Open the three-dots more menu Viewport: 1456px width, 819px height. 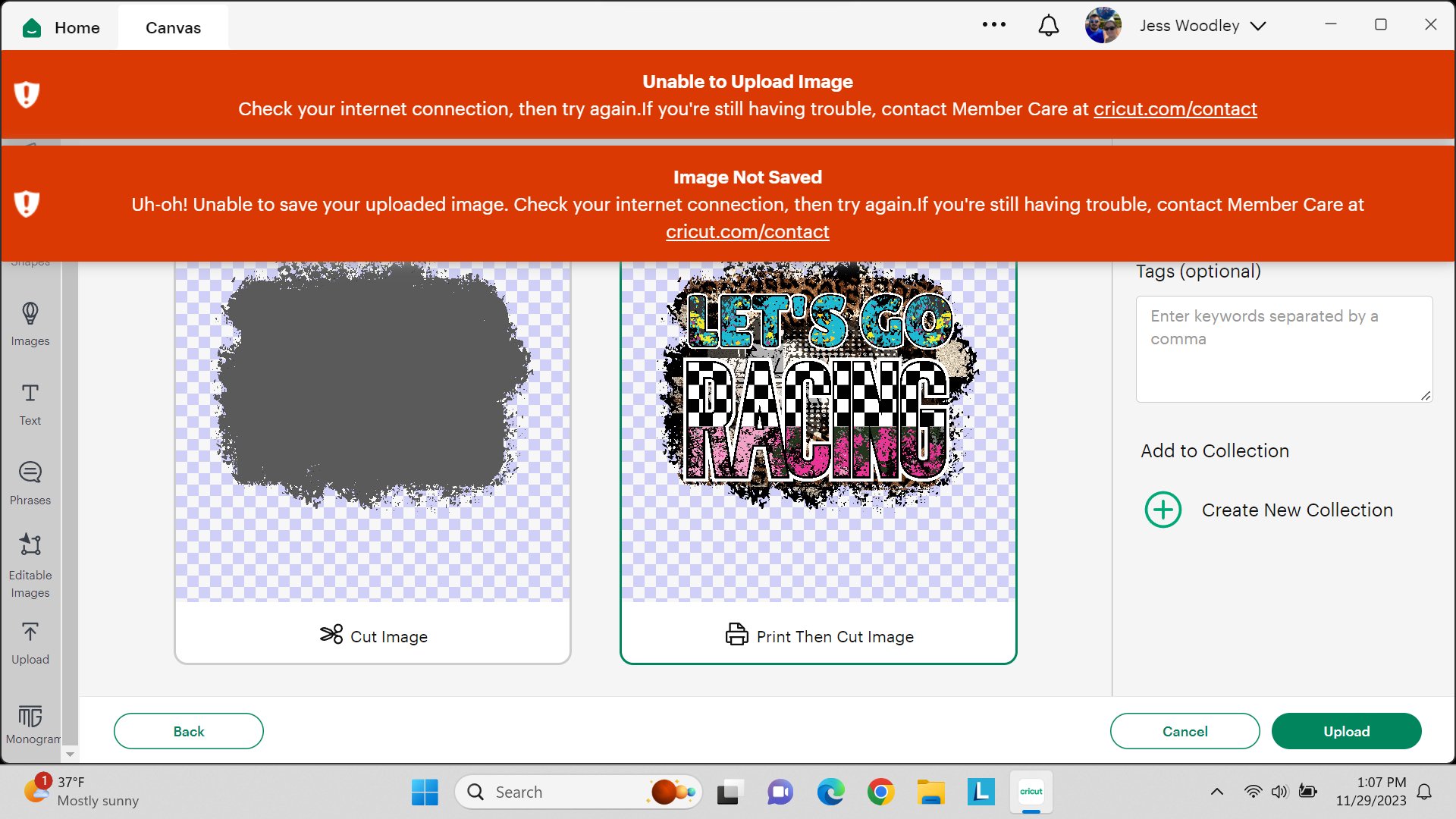coord(993,25)
